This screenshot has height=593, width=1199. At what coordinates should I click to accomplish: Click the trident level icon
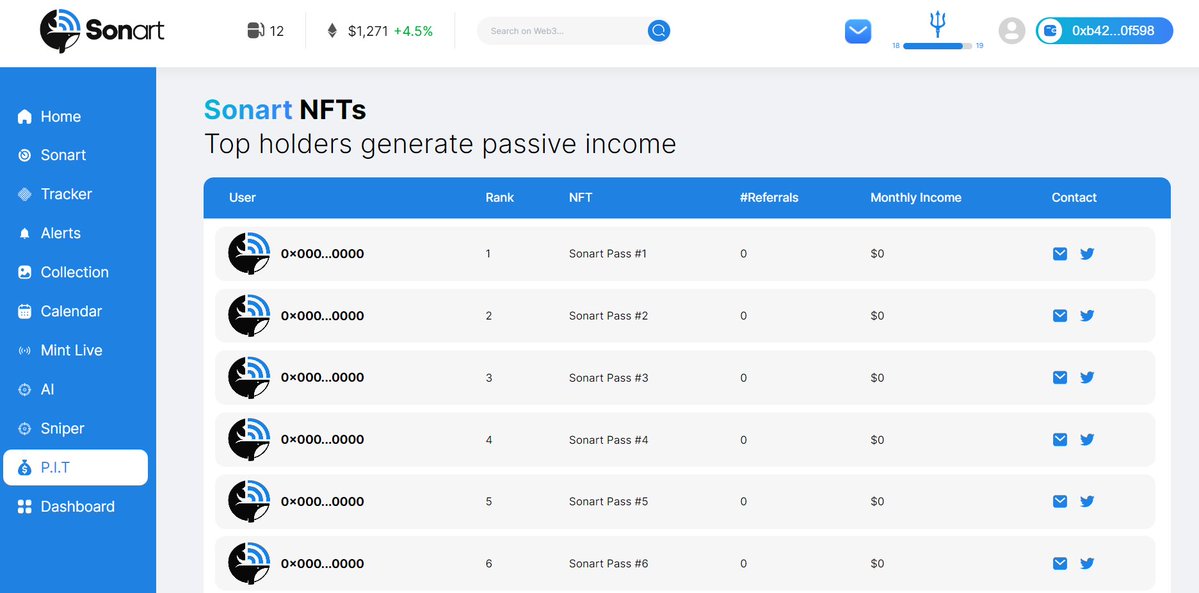point(937,24)
